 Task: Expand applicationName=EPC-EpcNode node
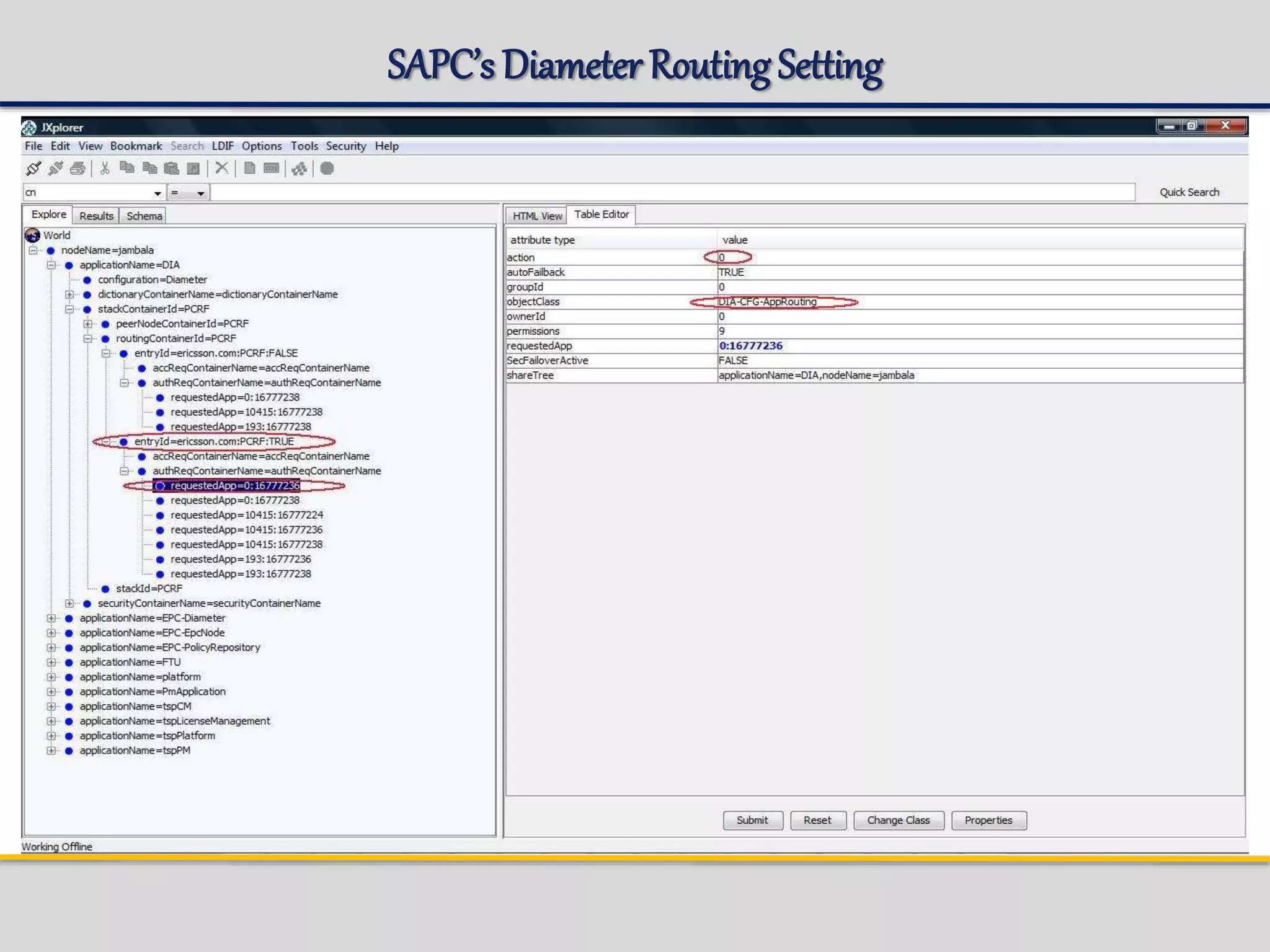(51, 633)
